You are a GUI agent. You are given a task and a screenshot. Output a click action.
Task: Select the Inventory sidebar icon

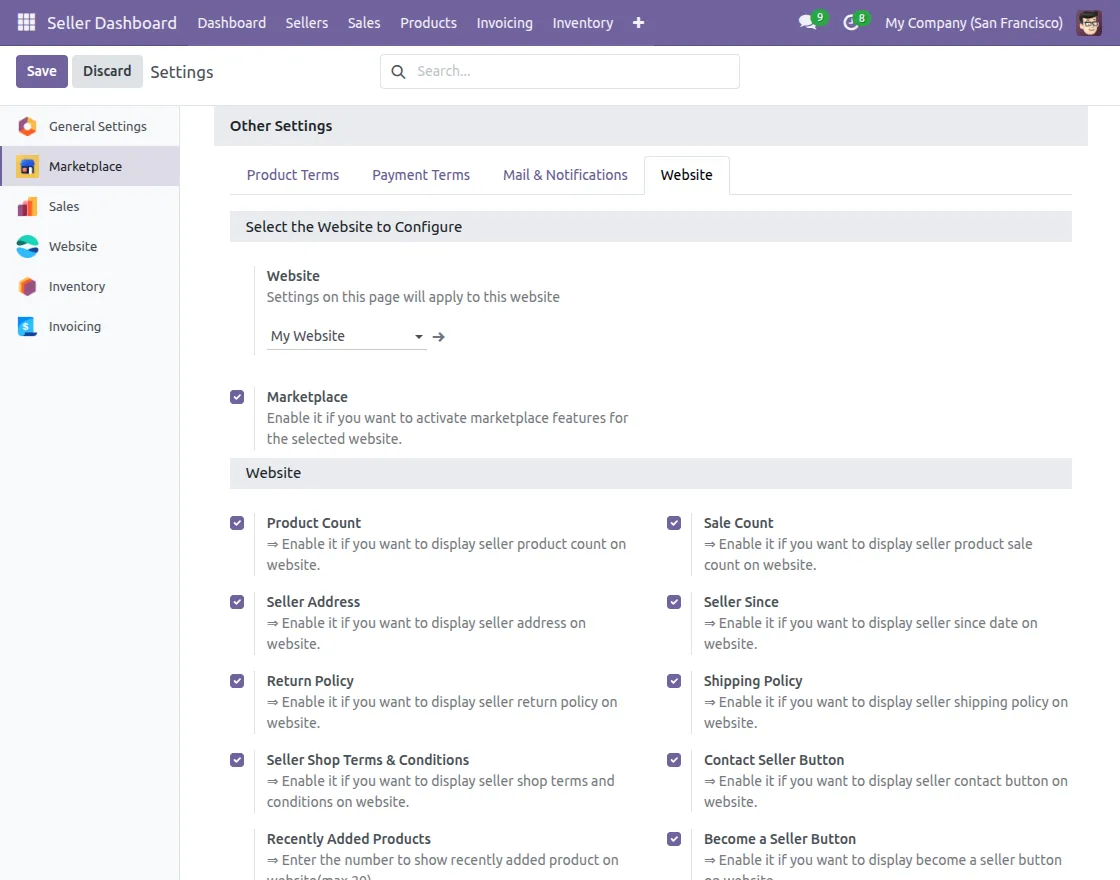27,286
